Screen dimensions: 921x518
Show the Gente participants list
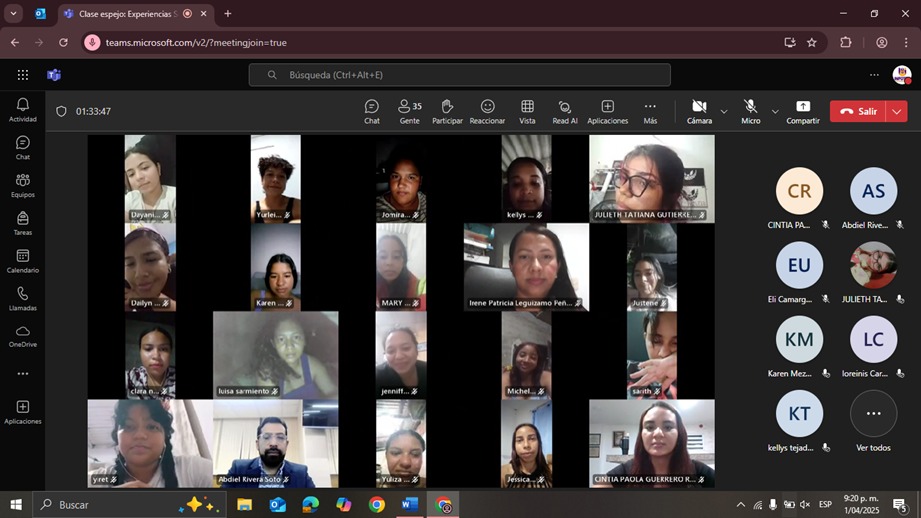[x=409, y=111]
